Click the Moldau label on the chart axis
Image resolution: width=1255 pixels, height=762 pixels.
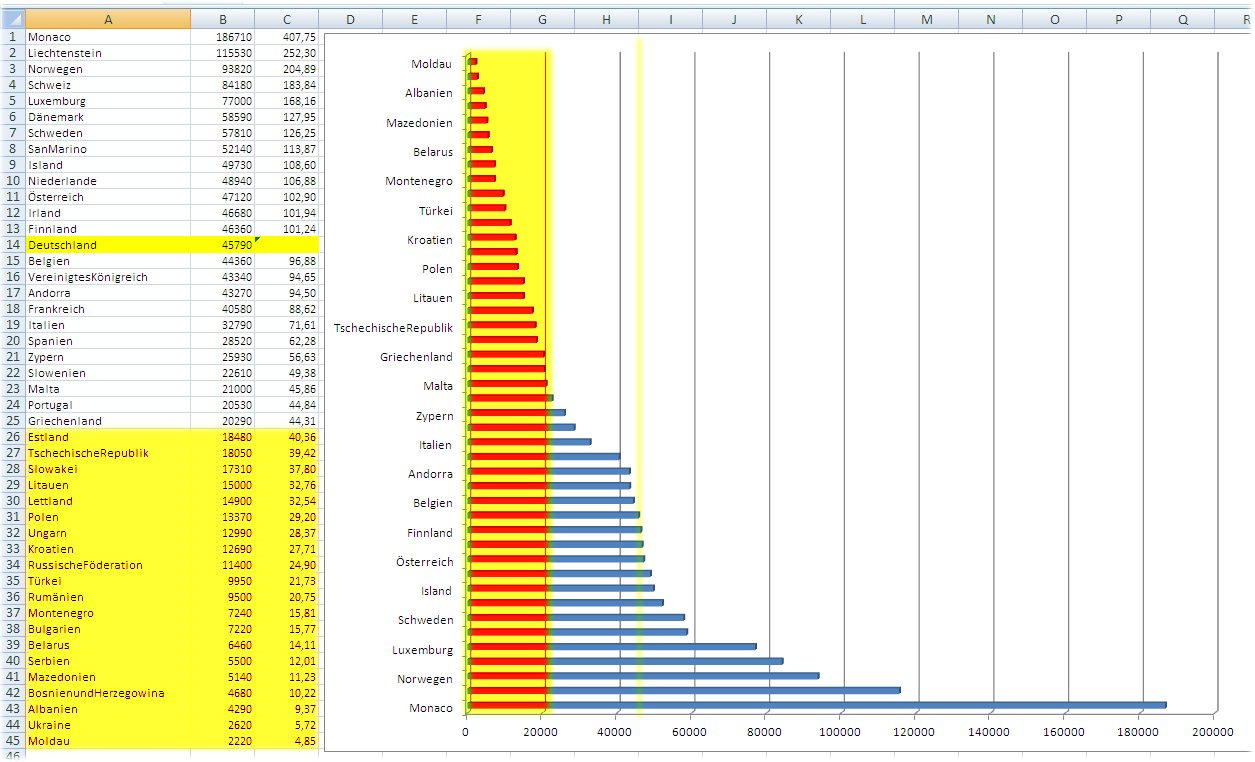pyautogui.click(x=432, y=64)
